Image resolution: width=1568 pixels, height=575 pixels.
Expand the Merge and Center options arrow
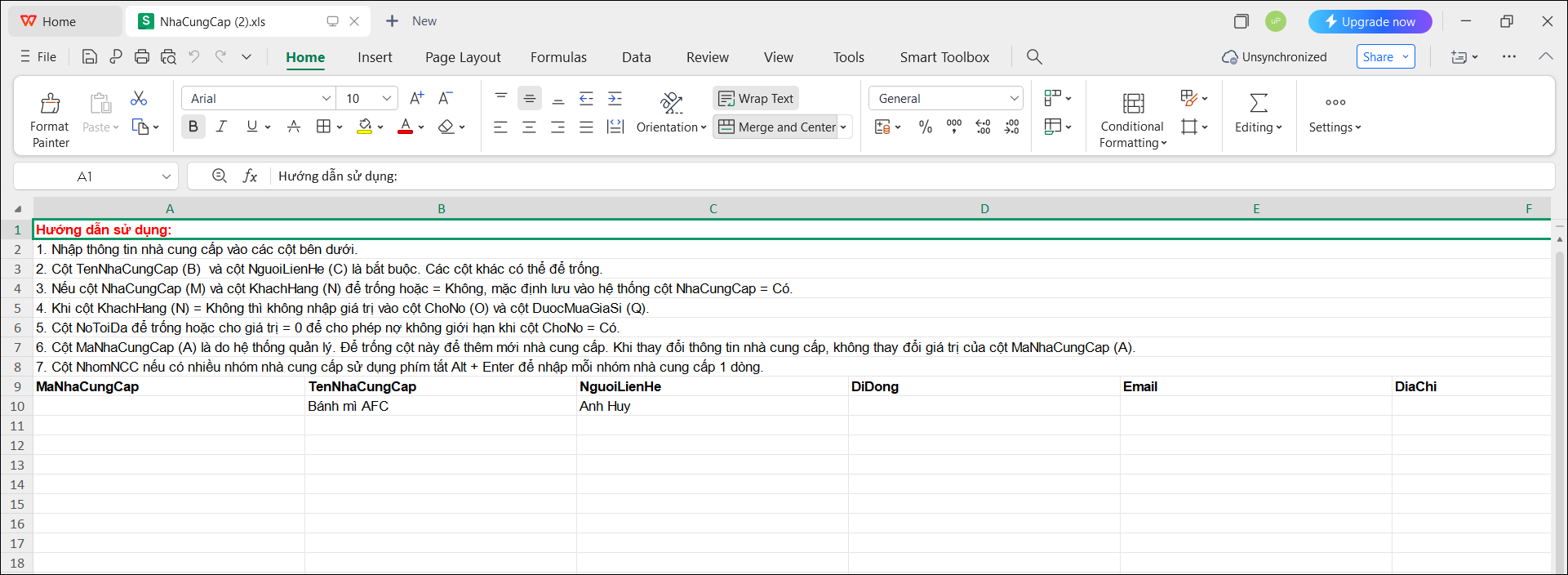[844, 127]
